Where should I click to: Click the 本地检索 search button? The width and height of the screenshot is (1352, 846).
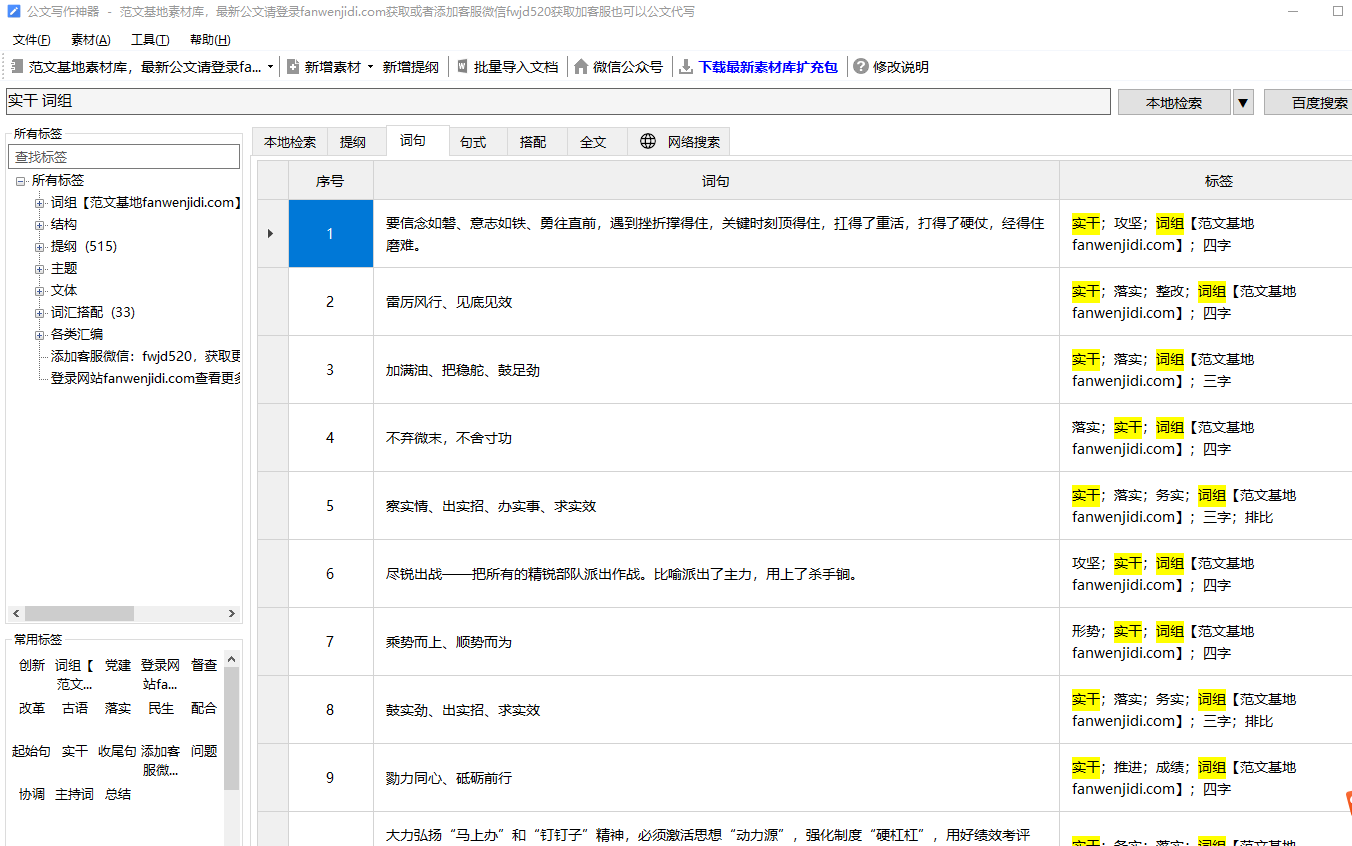[1174, 102]
